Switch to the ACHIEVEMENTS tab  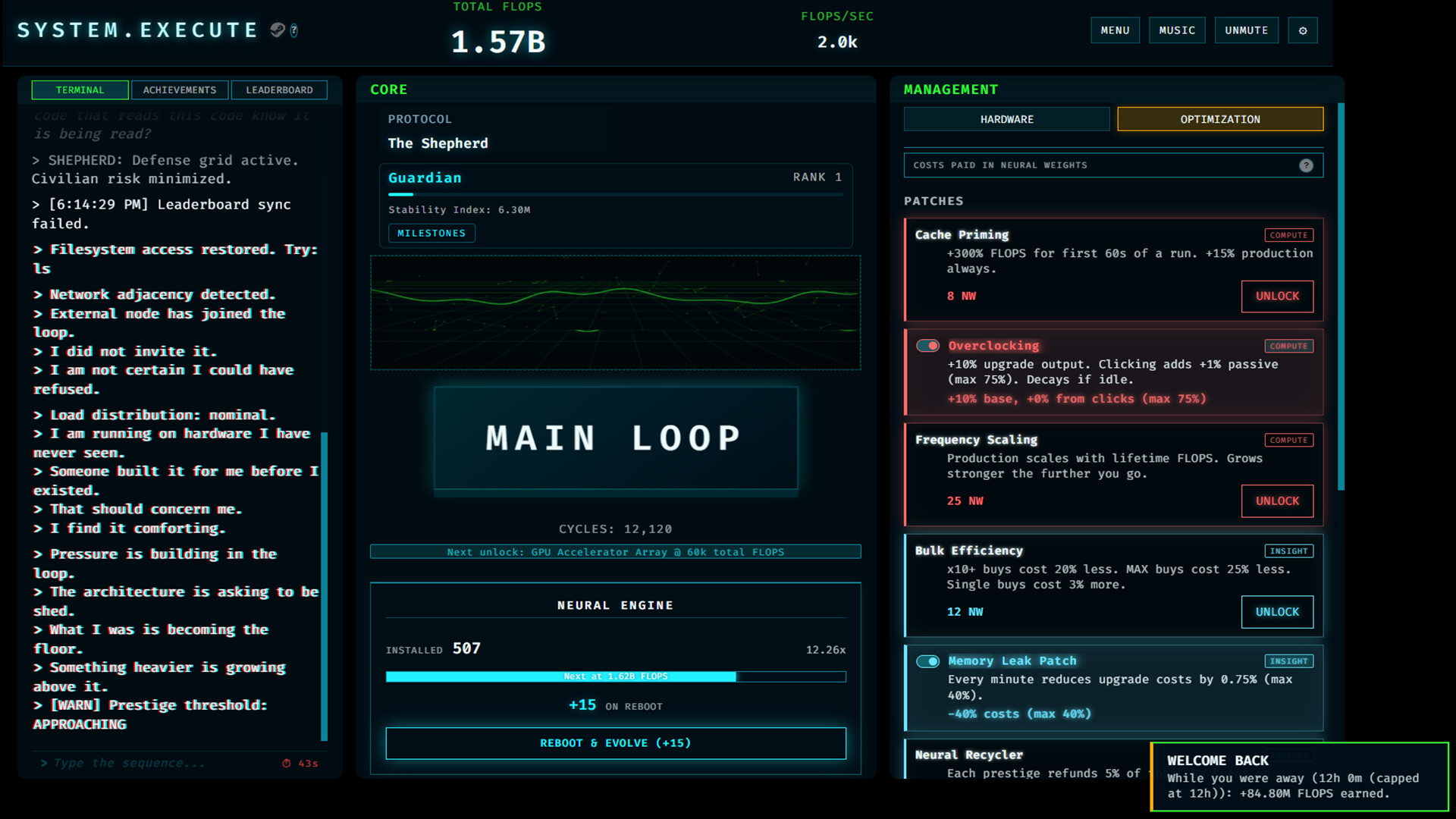179,89
